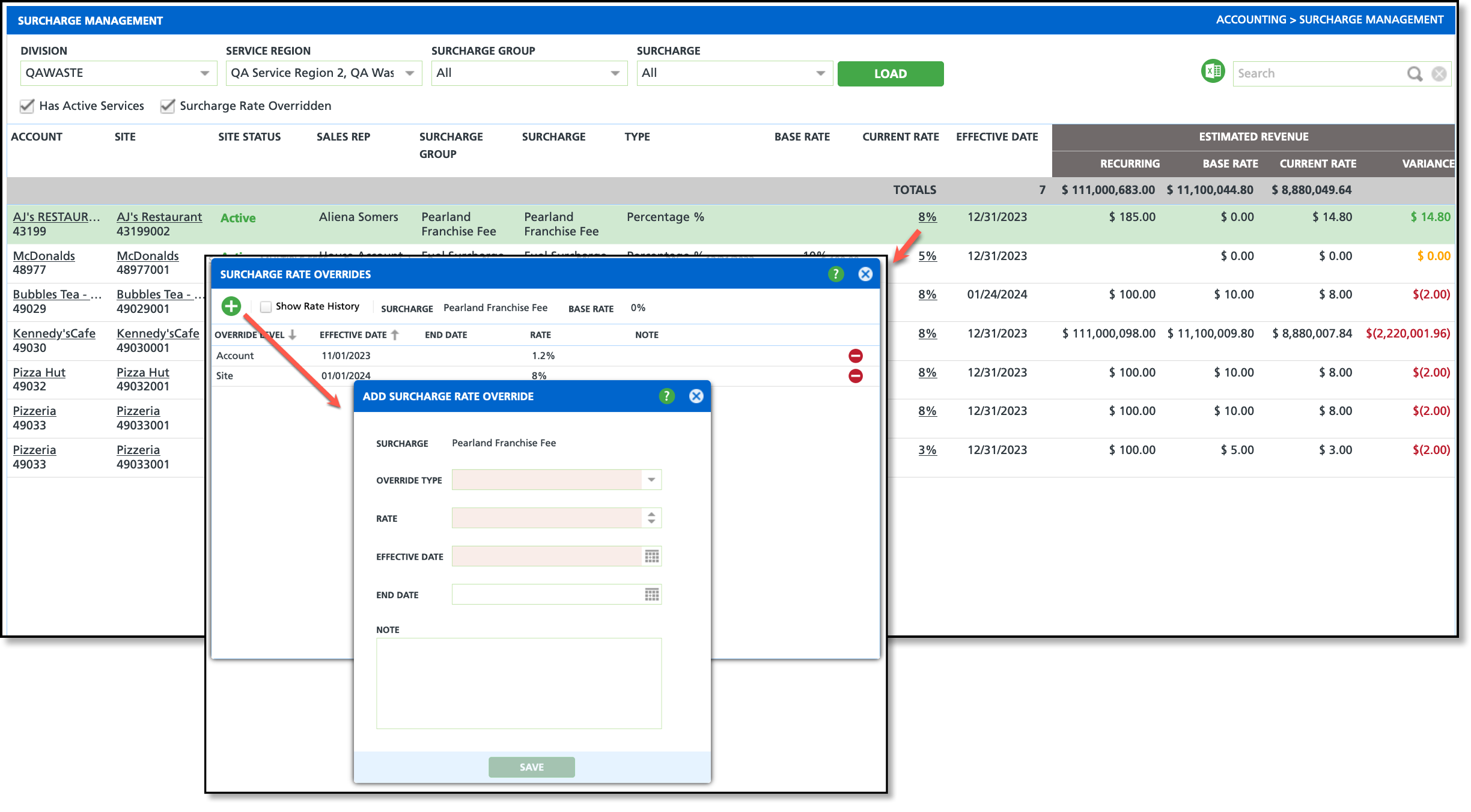The height and width of the screenshot is (812, 1471).
Task: Open help in Add Surcharge Rate Override
Action: [x=666, y=396]
